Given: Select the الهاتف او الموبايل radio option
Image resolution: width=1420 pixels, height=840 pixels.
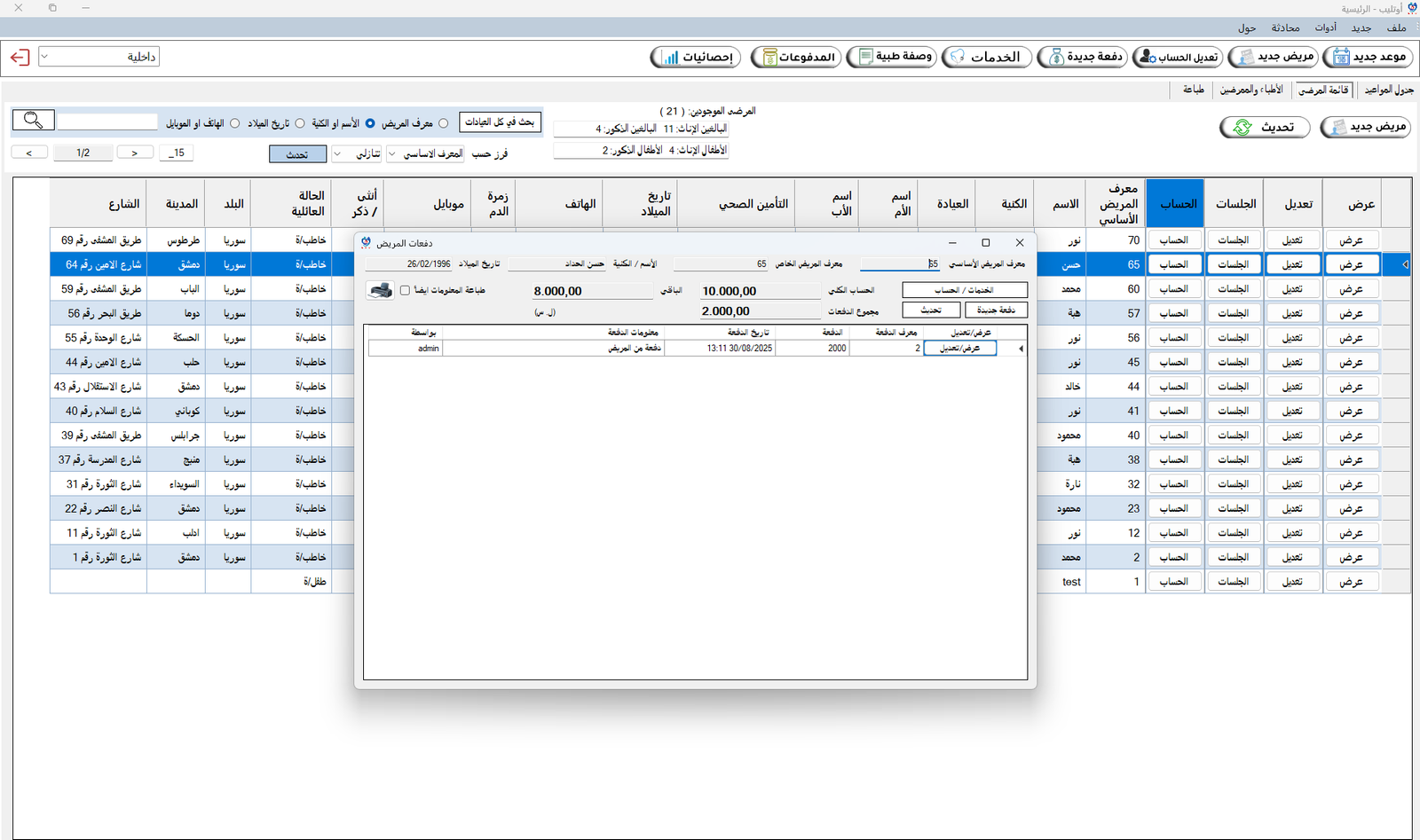Looking at the screenshot, I should (234, 123).
